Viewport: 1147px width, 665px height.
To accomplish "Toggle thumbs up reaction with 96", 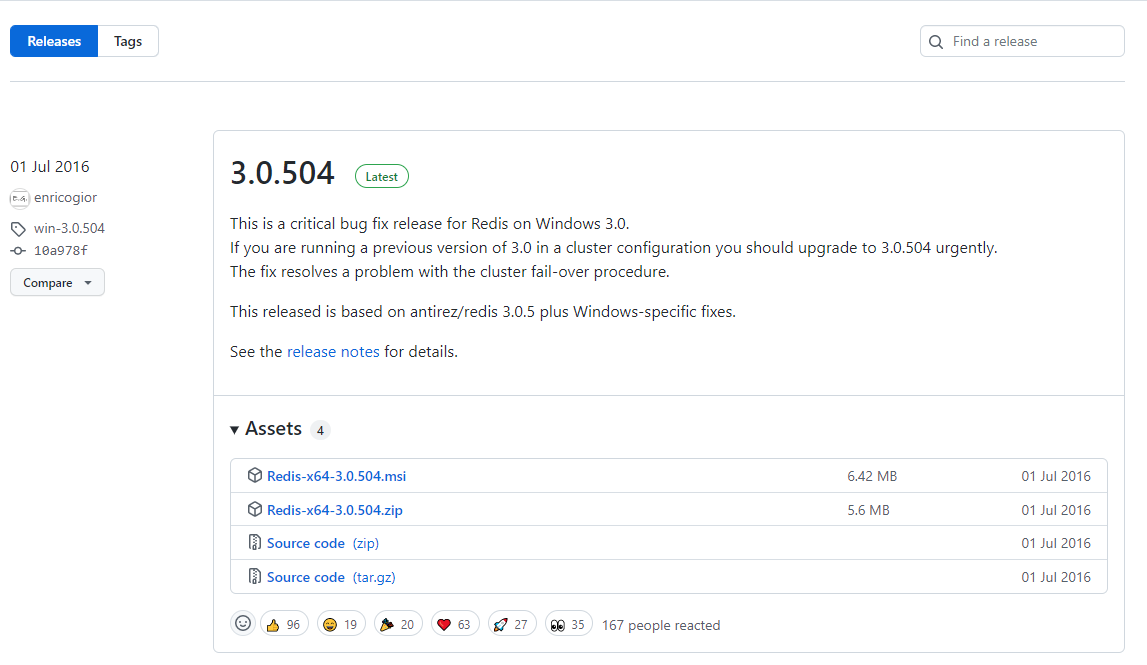I will coord(284,624).
